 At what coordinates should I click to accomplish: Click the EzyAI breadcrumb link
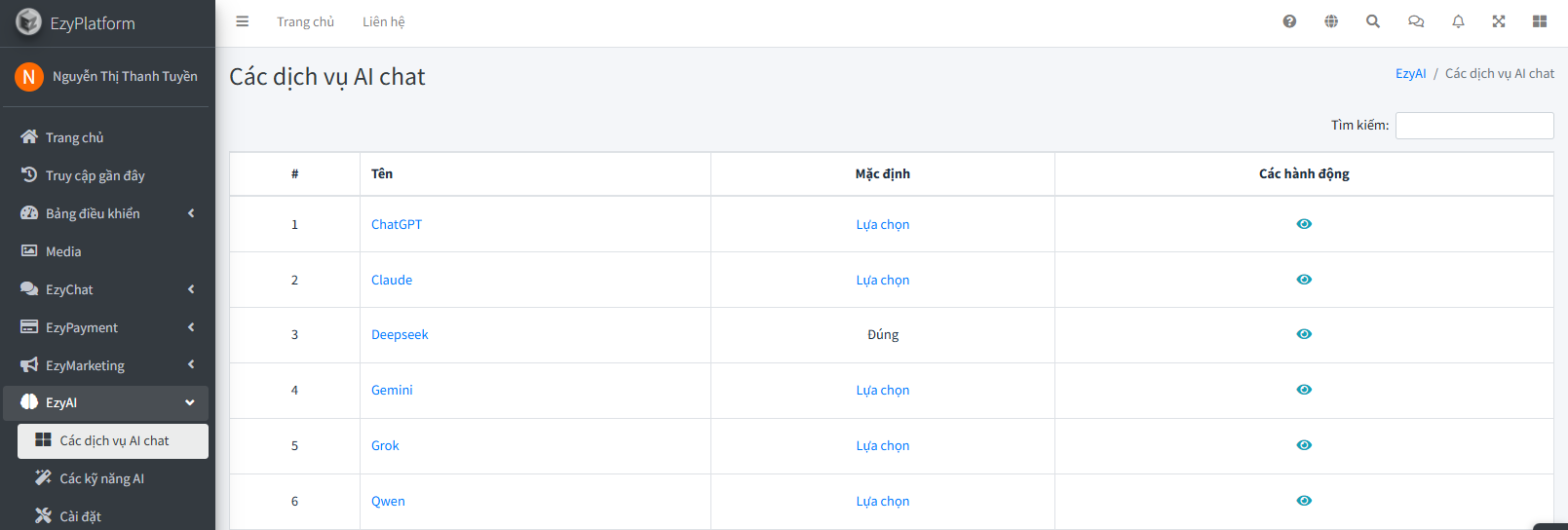[1410, 73]
